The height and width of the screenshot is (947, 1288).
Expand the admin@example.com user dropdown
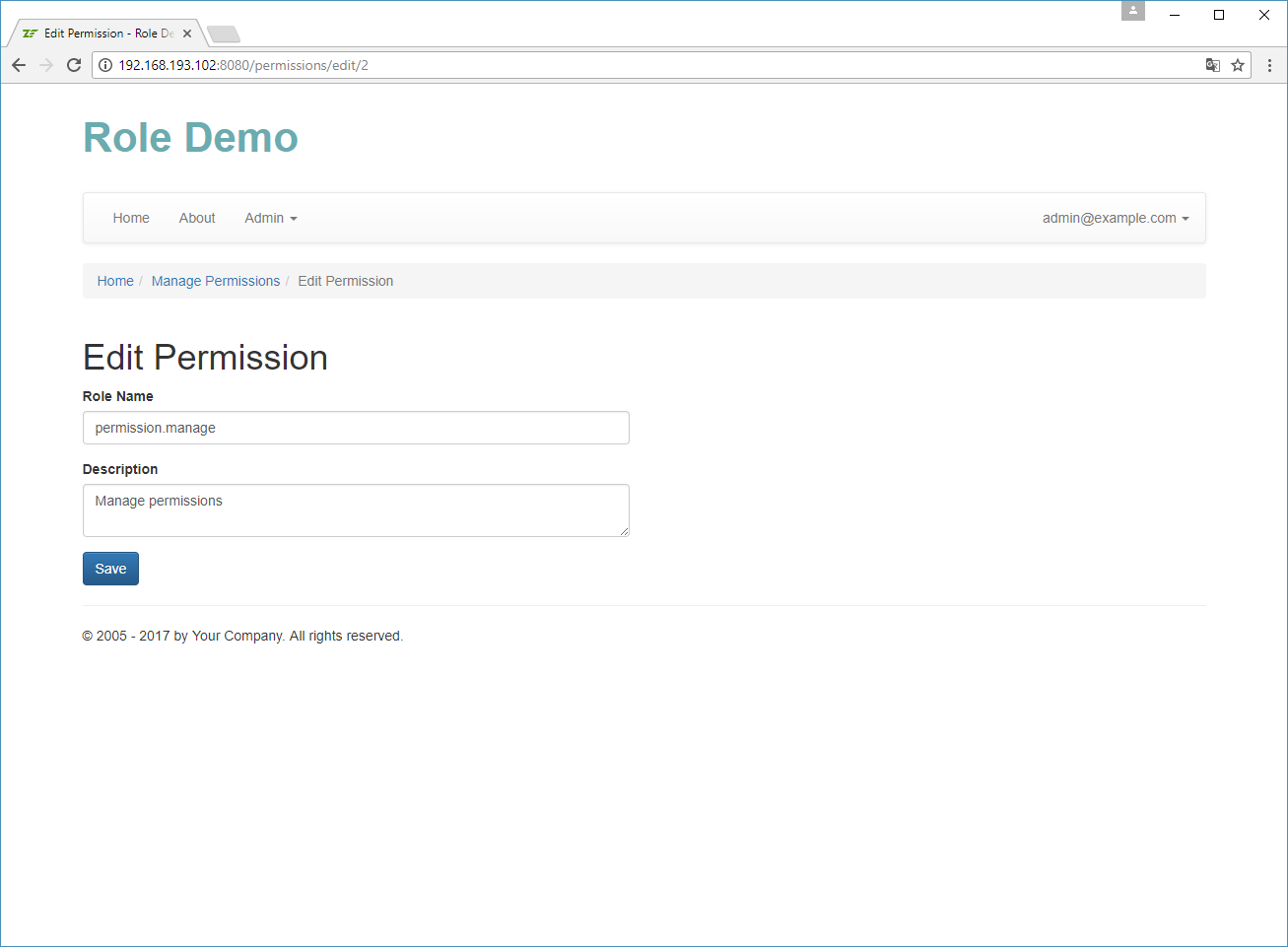tap(1116, 218)
